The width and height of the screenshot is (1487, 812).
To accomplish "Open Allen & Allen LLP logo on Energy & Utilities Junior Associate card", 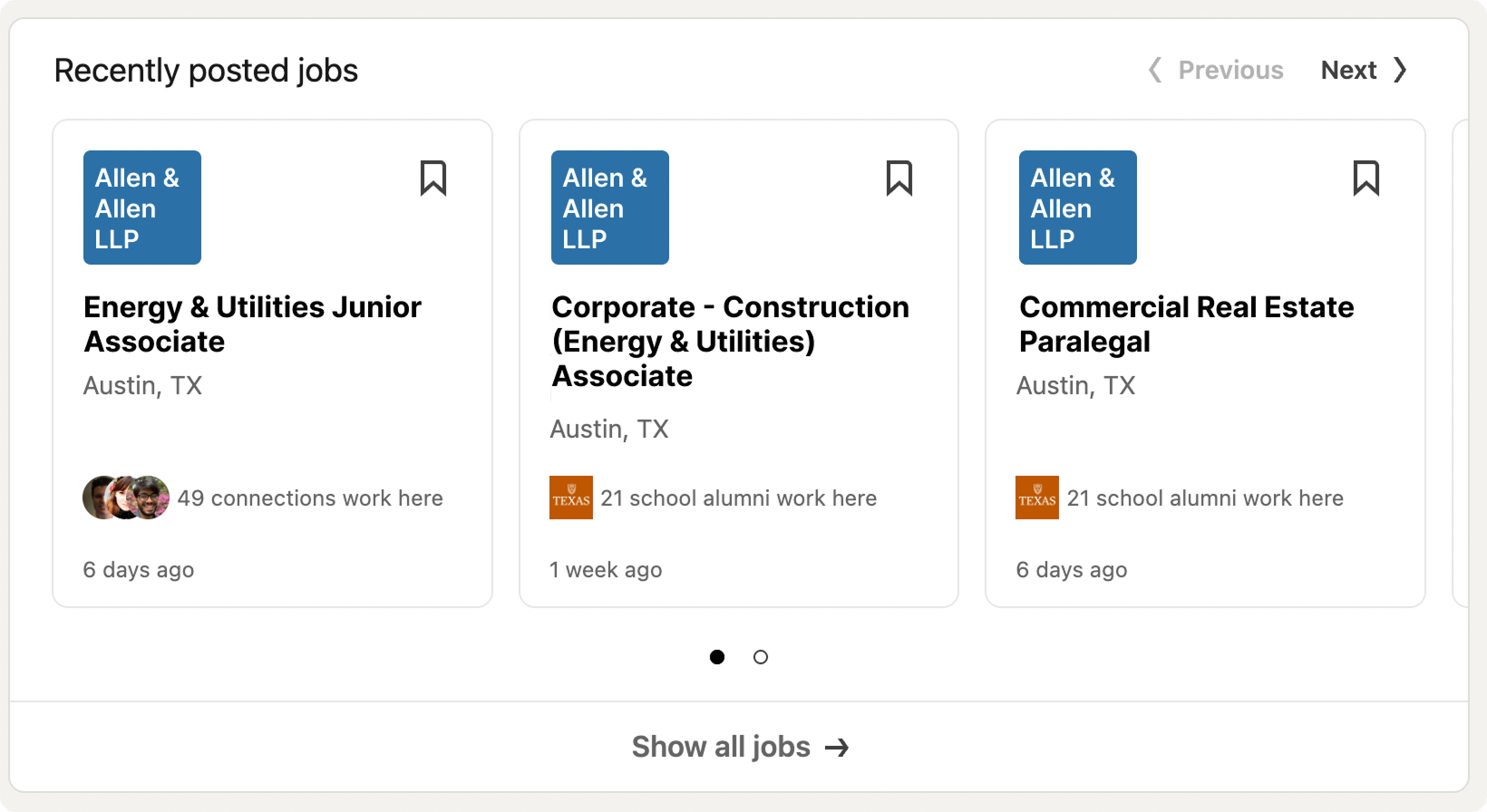I will pos(142,208).
